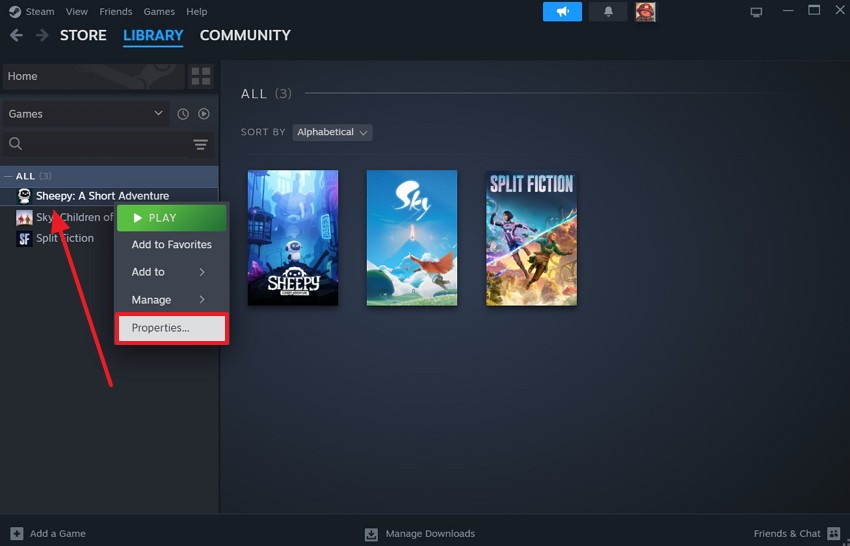Open the user profile avatar
This screenshot has width=850, height=546.
pyautogui.click(x=645, y=11)
